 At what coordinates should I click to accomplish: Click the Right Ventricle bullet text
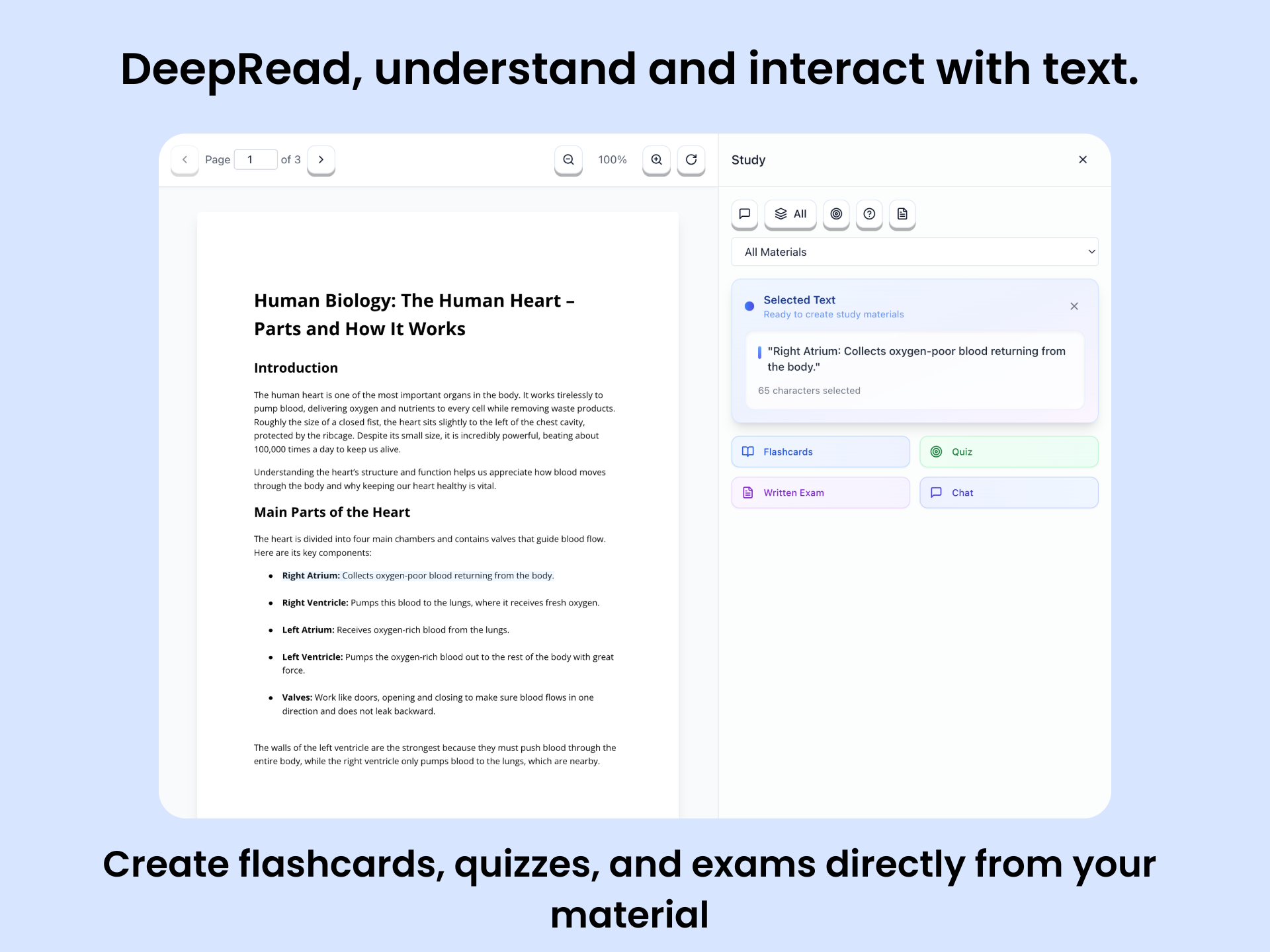(x=441, y=602)
